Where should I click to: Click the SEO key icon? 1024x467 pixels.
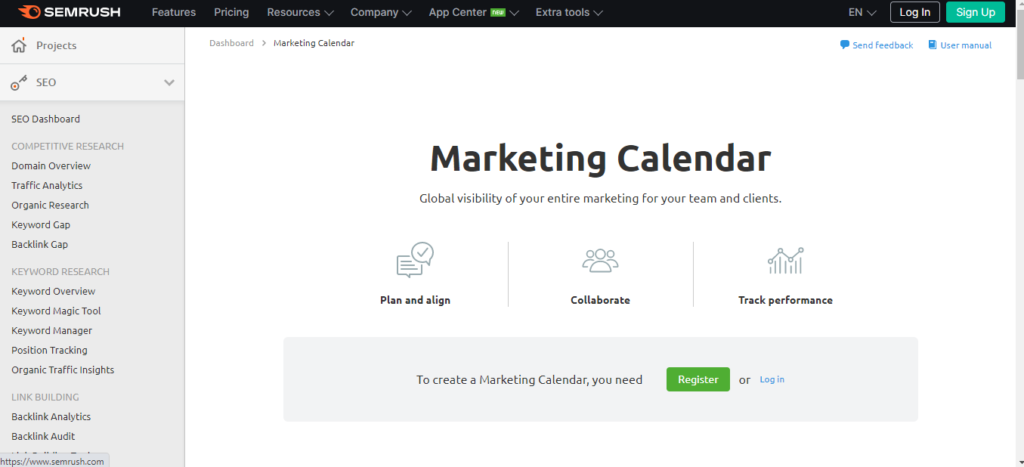19,83
